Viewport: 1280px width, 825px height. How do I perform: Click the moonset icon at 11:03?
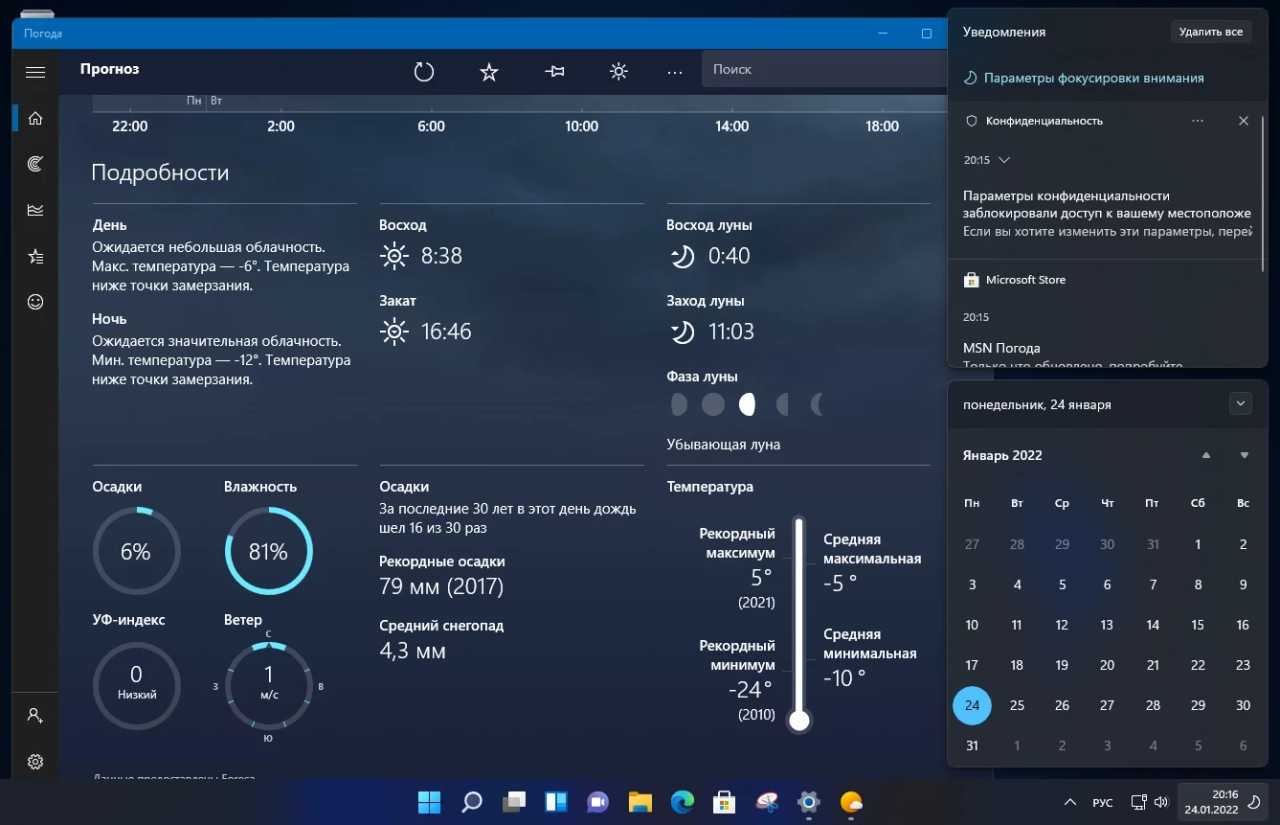682,331
